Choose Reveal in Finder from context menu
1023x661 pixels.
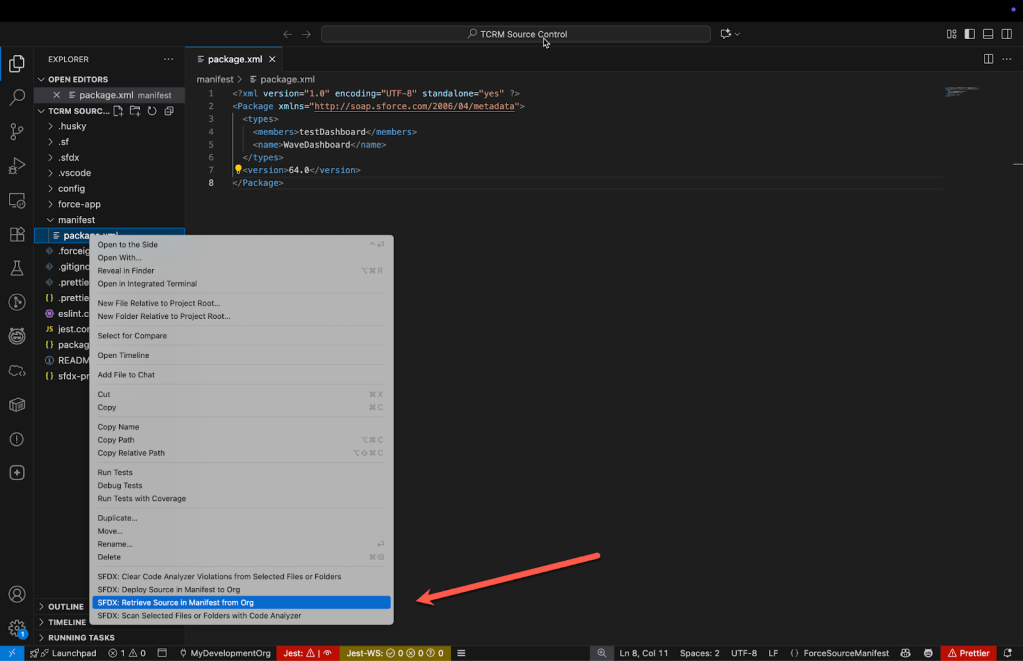(x=126, y=271)
